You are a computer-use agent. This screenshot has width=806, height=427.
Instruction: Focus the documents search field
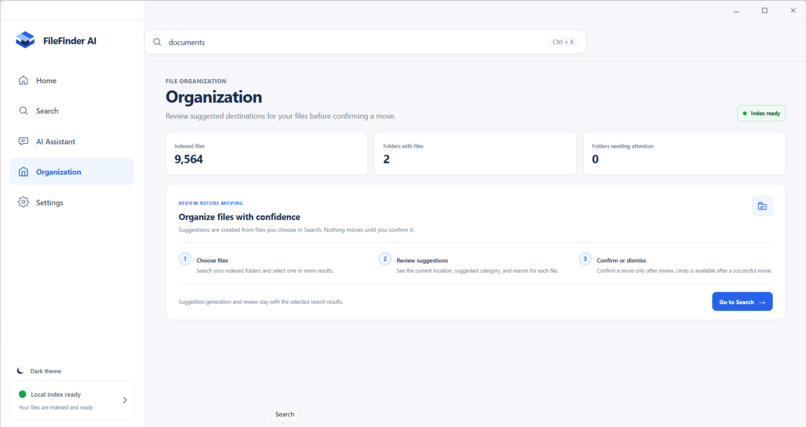[365, 42]
